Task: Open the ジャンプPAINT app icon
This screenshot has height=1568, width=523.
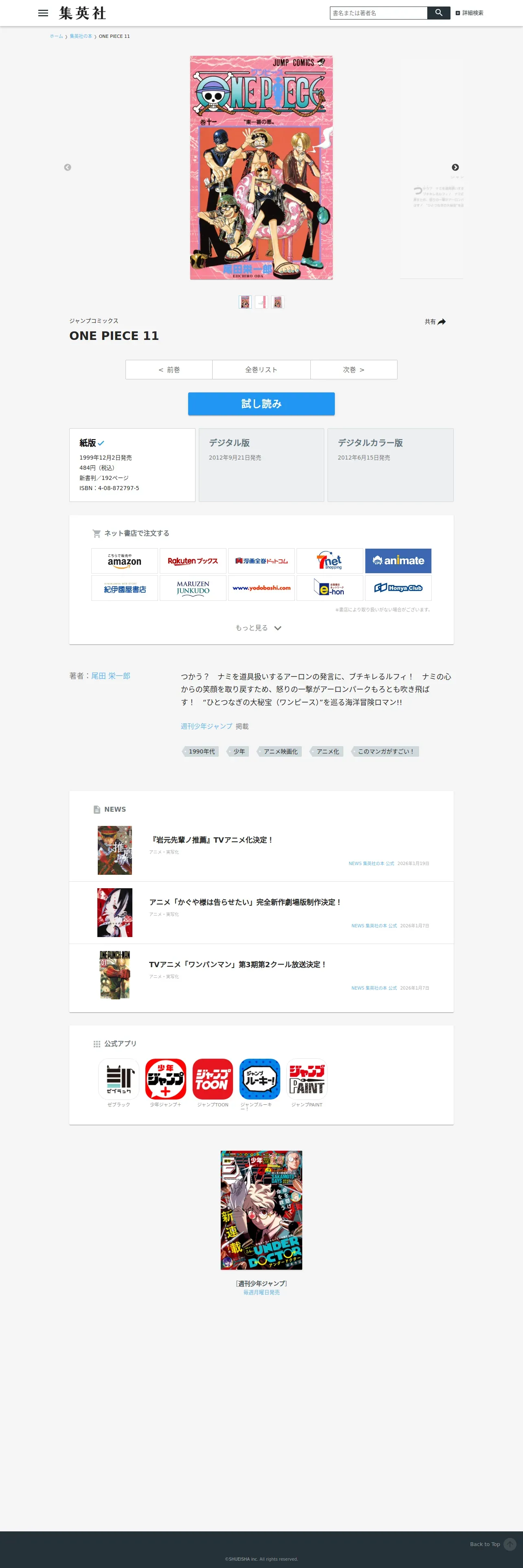Action: point(307,1079)
